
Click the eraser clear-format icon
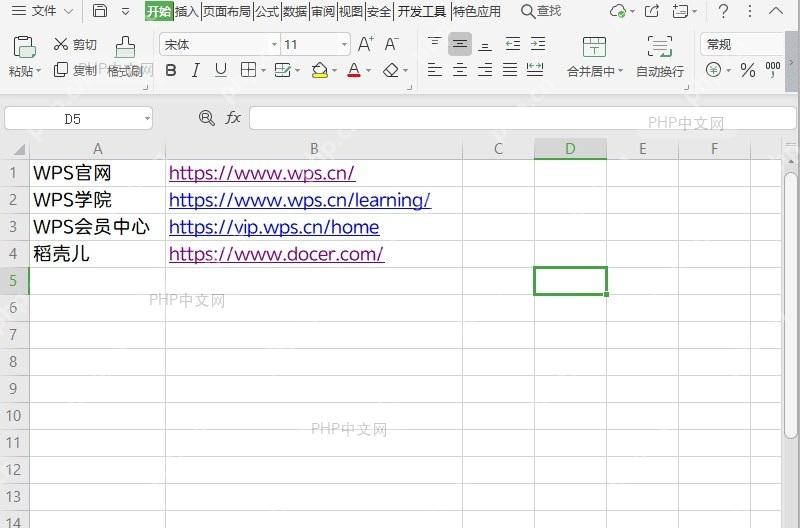[x=391, y=70]
